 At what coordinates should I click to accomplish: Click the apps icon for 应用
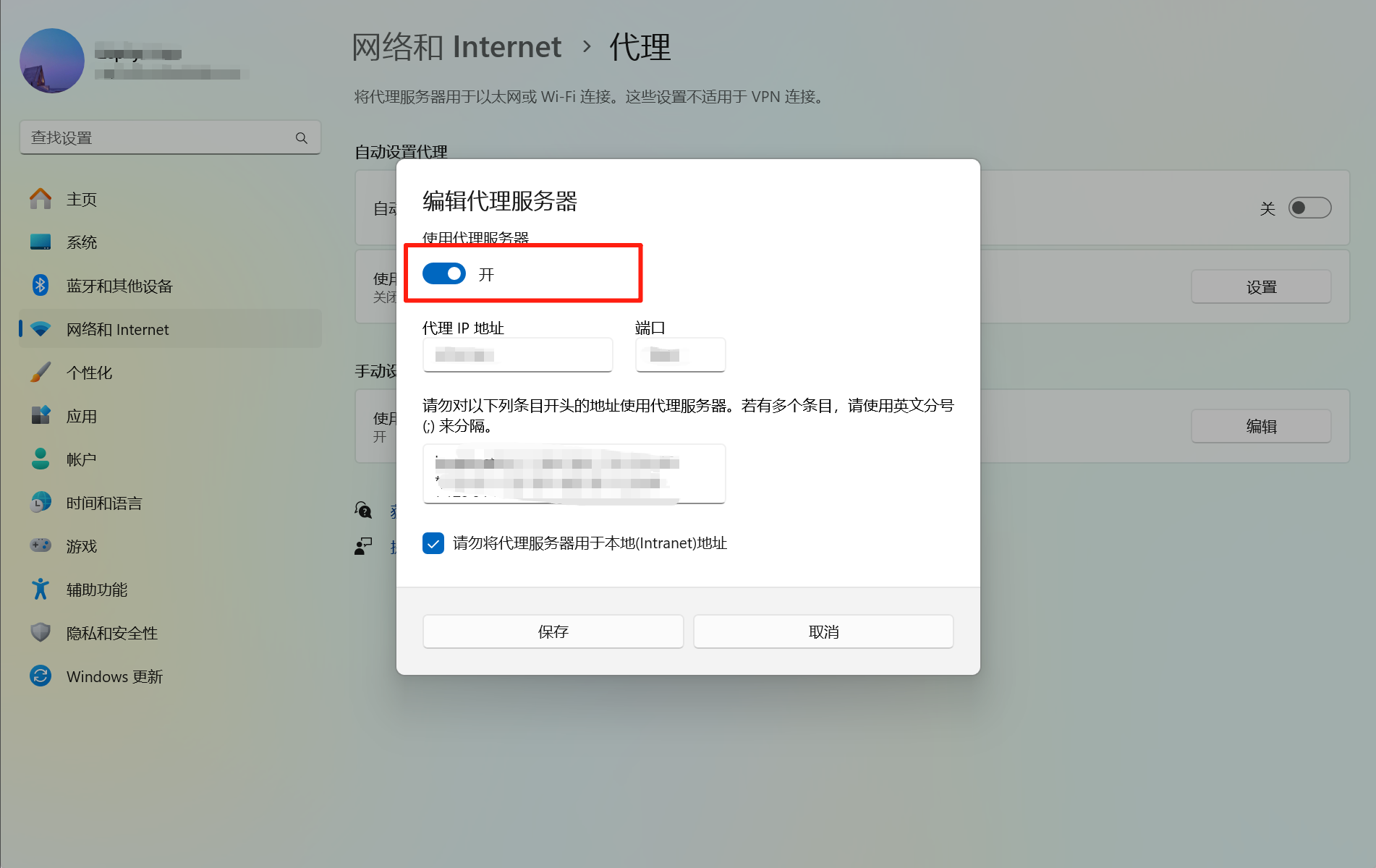(x=41, y=416)
